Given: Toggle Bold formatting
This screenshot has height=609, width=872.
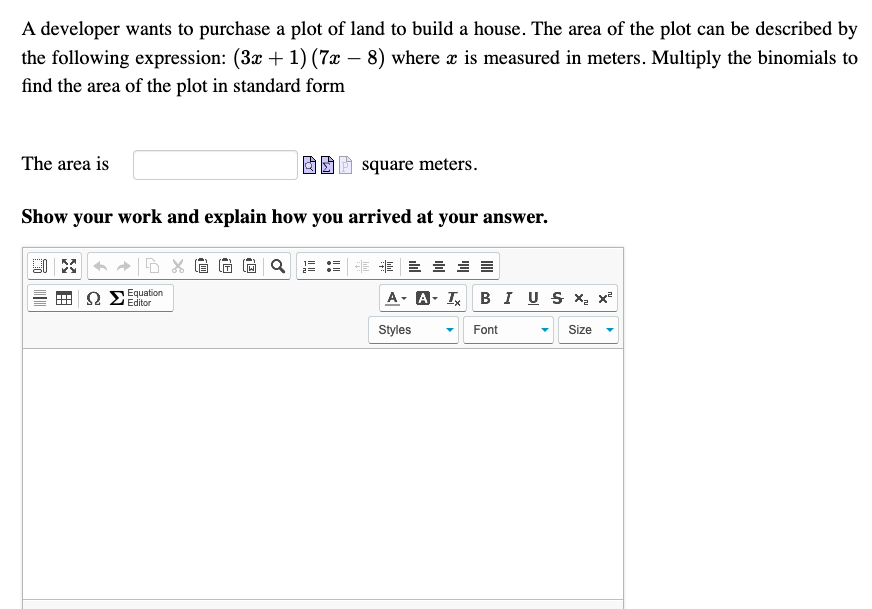Looking at the screenshot, I should click(485, 299).
